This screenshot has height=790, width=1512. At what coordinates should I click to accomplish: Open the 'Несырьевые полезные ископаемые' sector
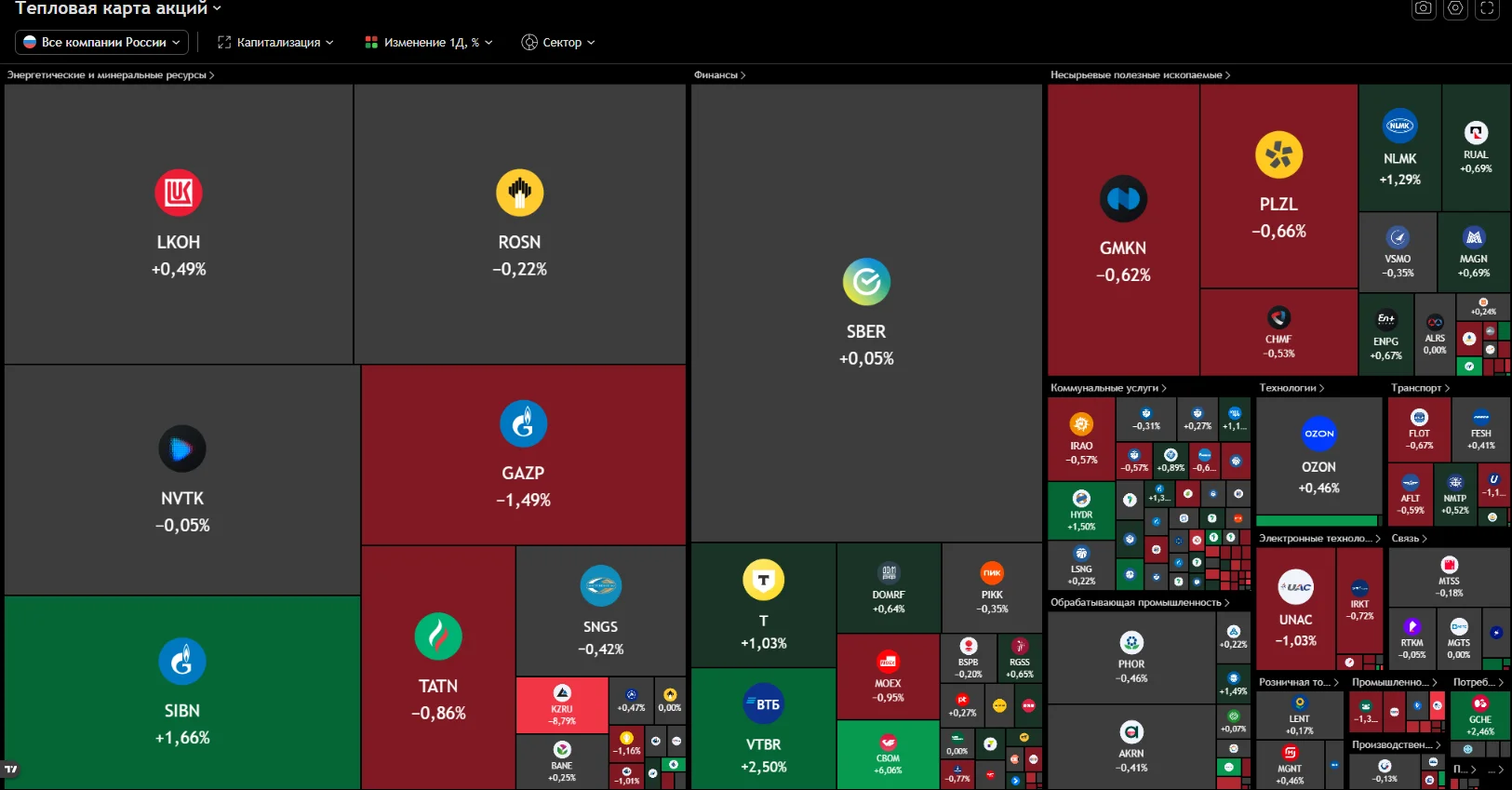pyautogui.click(x=1140, y=75)
